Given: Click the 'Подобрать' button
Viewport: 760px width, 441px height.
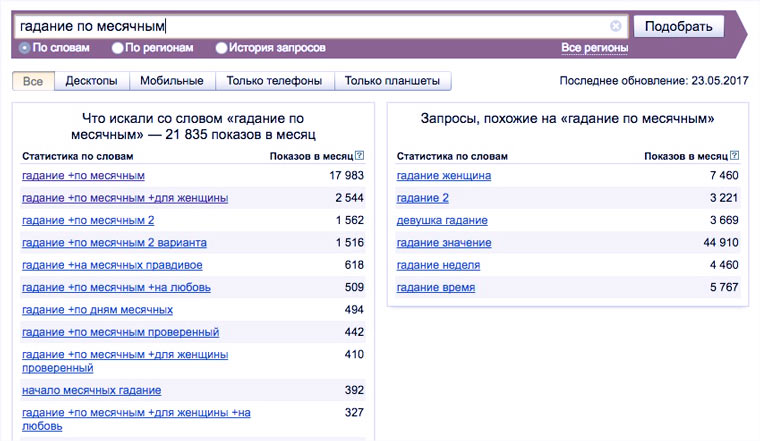Looking at the screenshot, I should [679, 26].
